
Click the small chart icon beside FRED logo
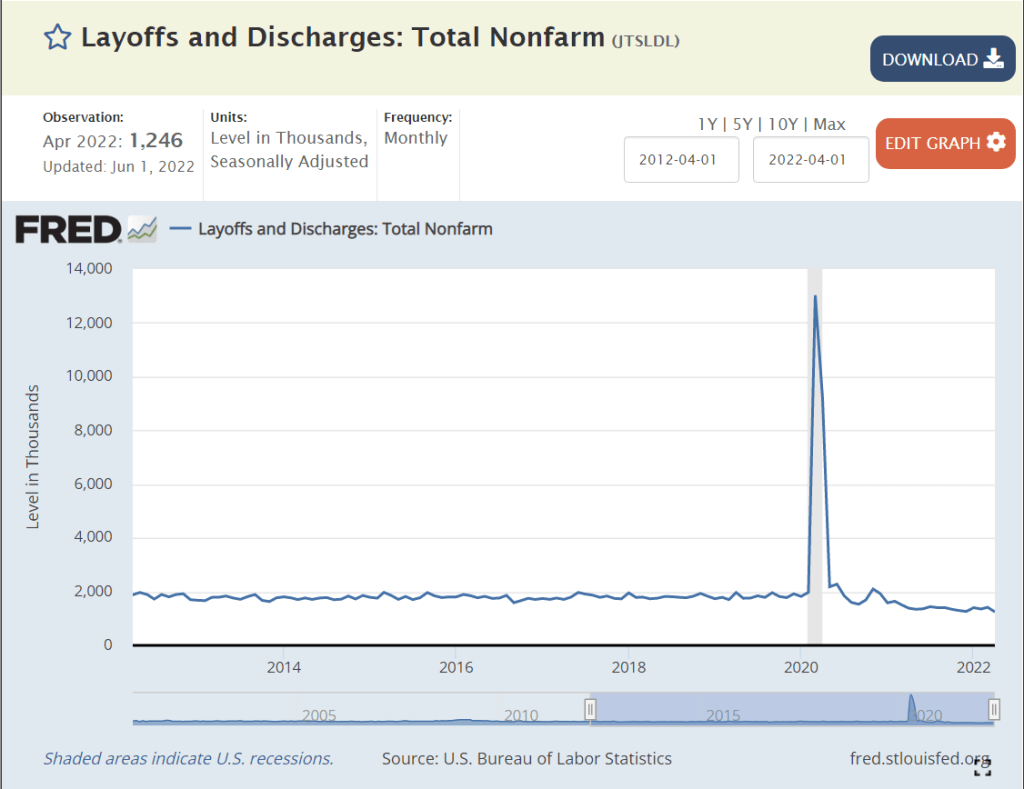point(142,229)
